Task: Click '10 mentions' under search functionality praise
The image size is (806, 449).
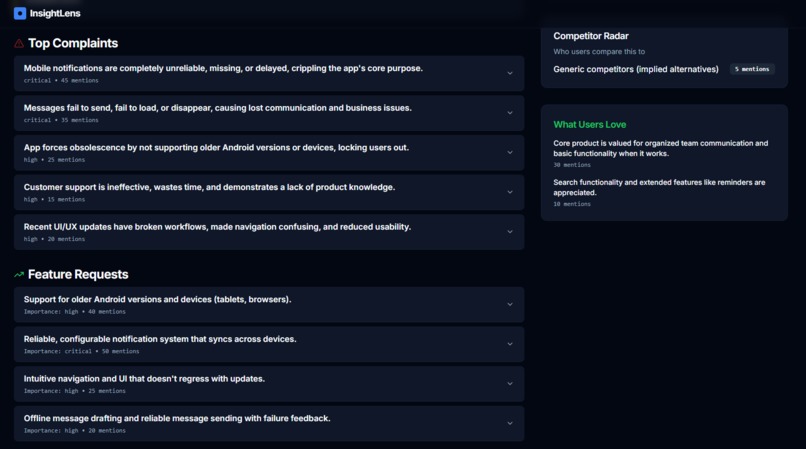Action: tap(572, 204)
